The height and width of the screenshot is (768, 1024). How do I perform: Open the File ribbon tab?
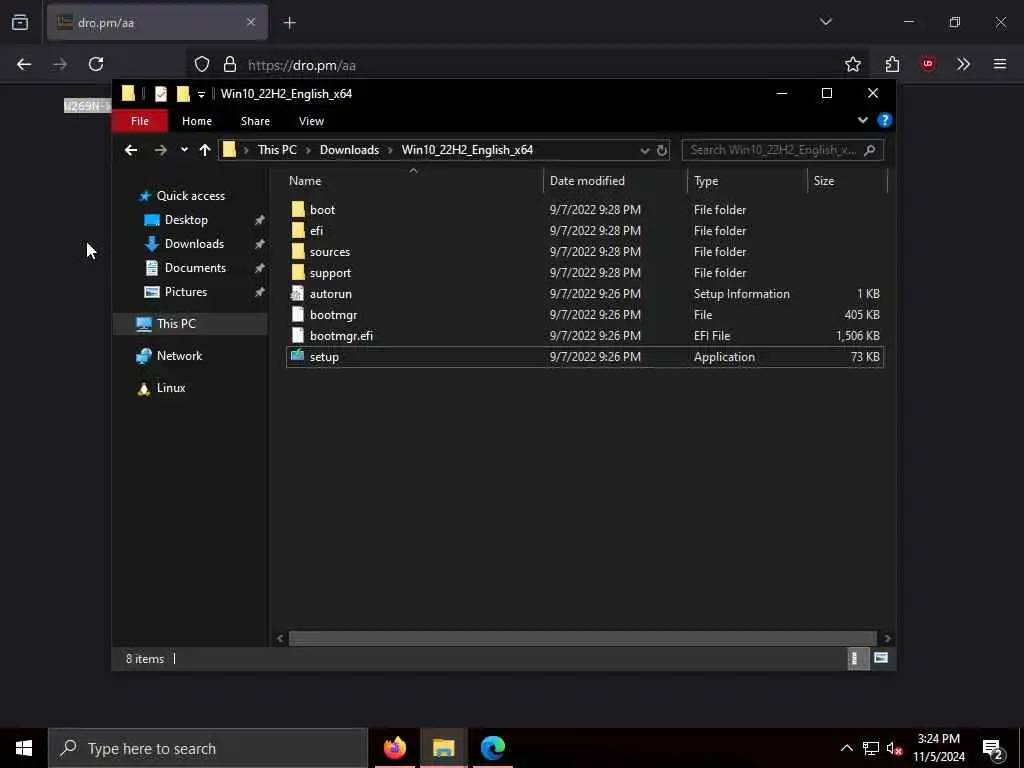[x=140, y=121]
